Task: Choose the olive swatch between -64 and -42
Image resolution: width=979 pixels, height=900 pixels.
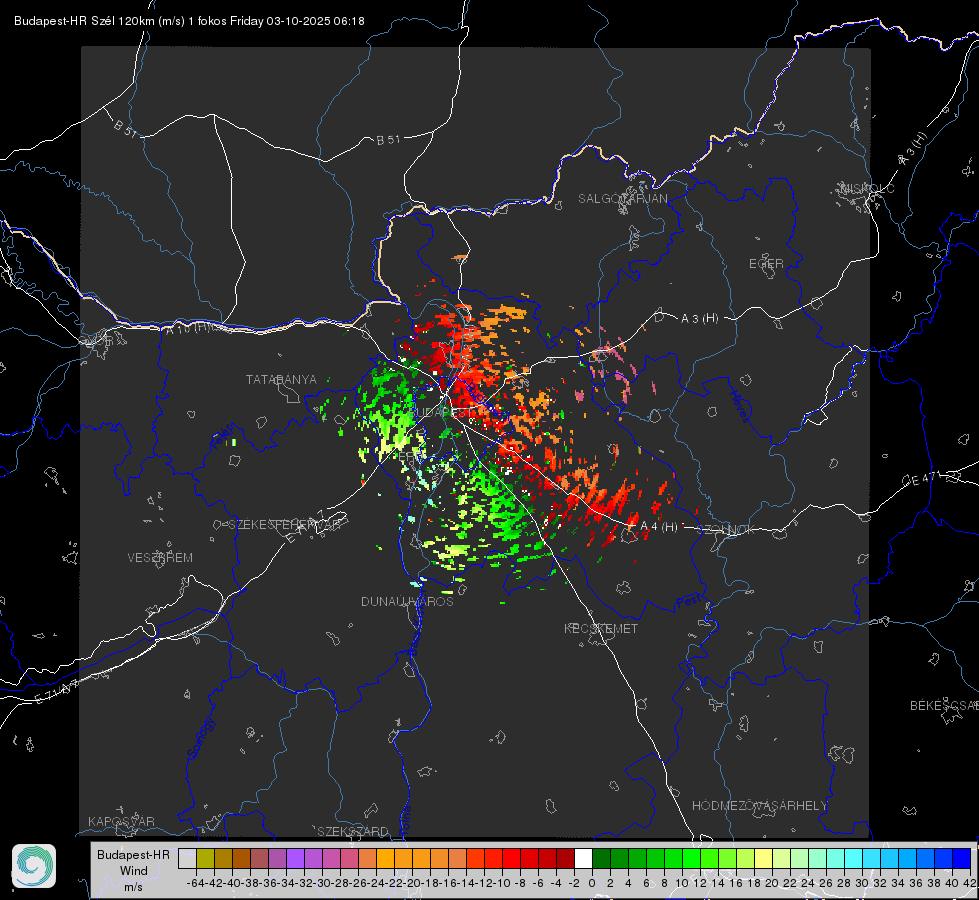Action: tap(205, 858)
